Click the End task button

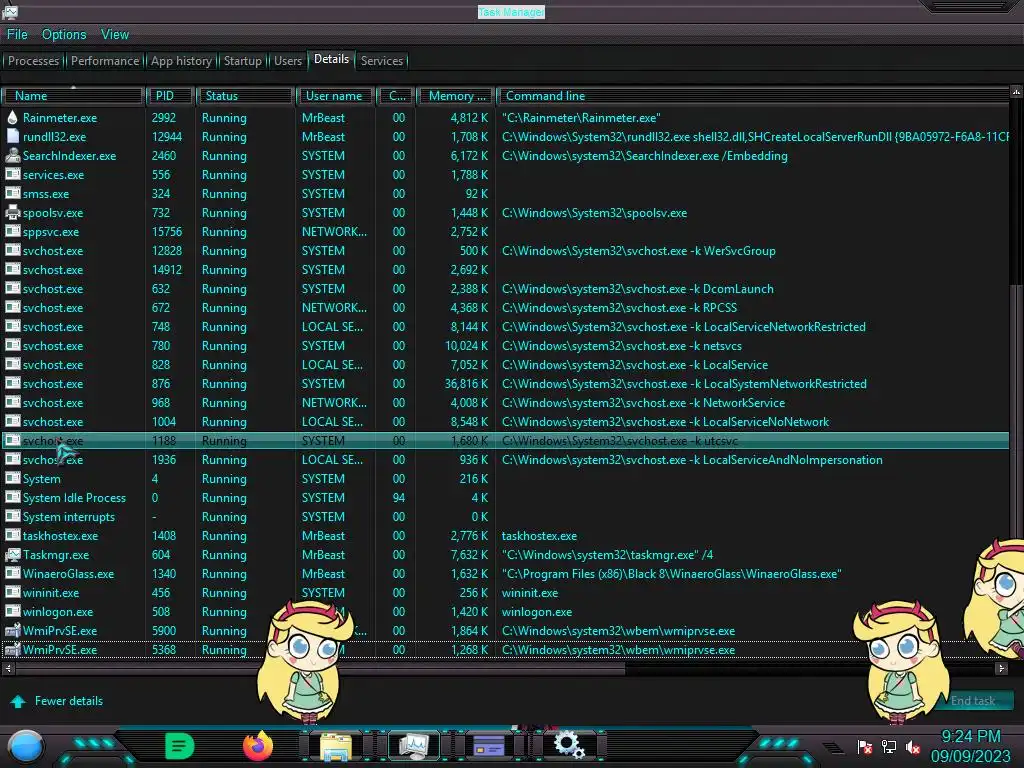[x=973, y=701]
